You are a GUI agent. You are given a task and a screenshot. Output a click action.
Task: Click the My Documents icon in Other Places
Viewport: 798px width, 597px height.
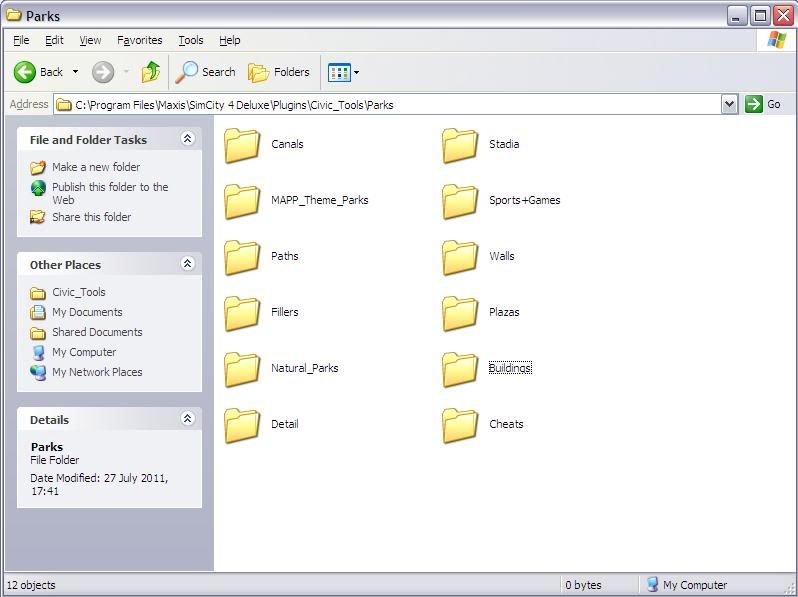[x=38, y=312]
